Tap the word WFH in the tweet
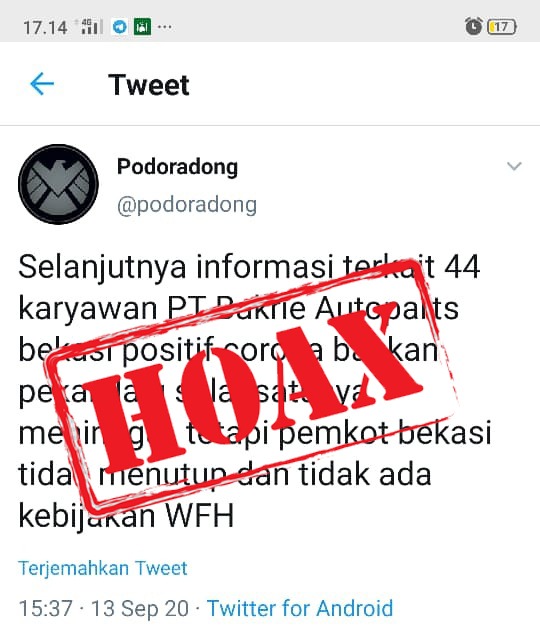Image resolution: width=540 pixels, height=632 pixels. 200,516
